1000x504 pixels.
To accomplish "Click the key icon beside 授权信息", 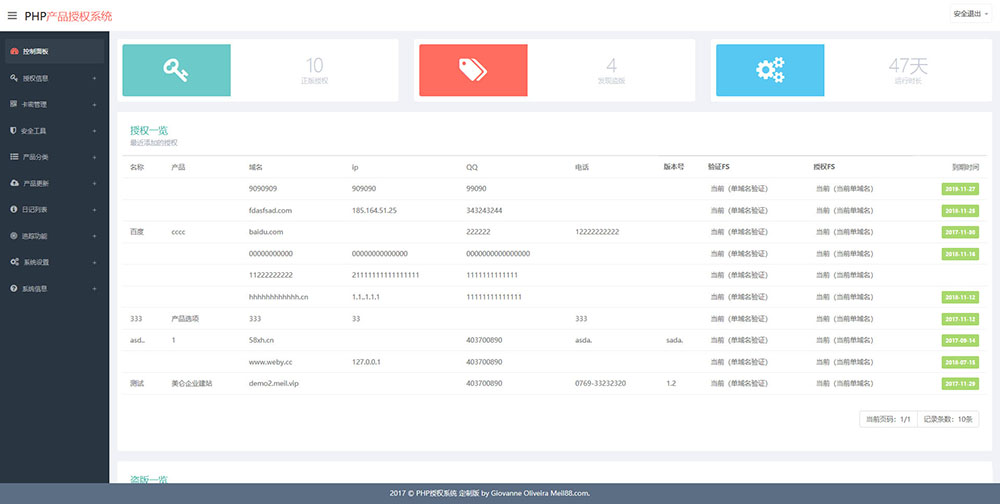I will [x=14, y=78].
